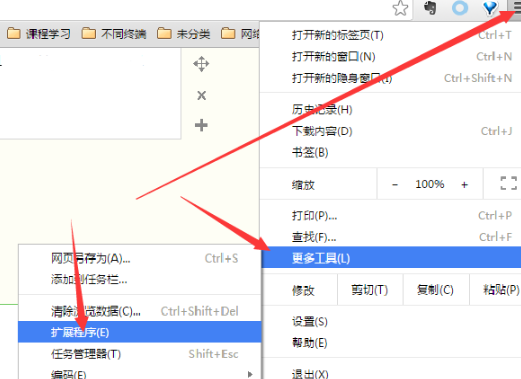Screen dimensions: 521x379
Task: Open the 不同终端 bookmark folder
Action: [114, 34]
